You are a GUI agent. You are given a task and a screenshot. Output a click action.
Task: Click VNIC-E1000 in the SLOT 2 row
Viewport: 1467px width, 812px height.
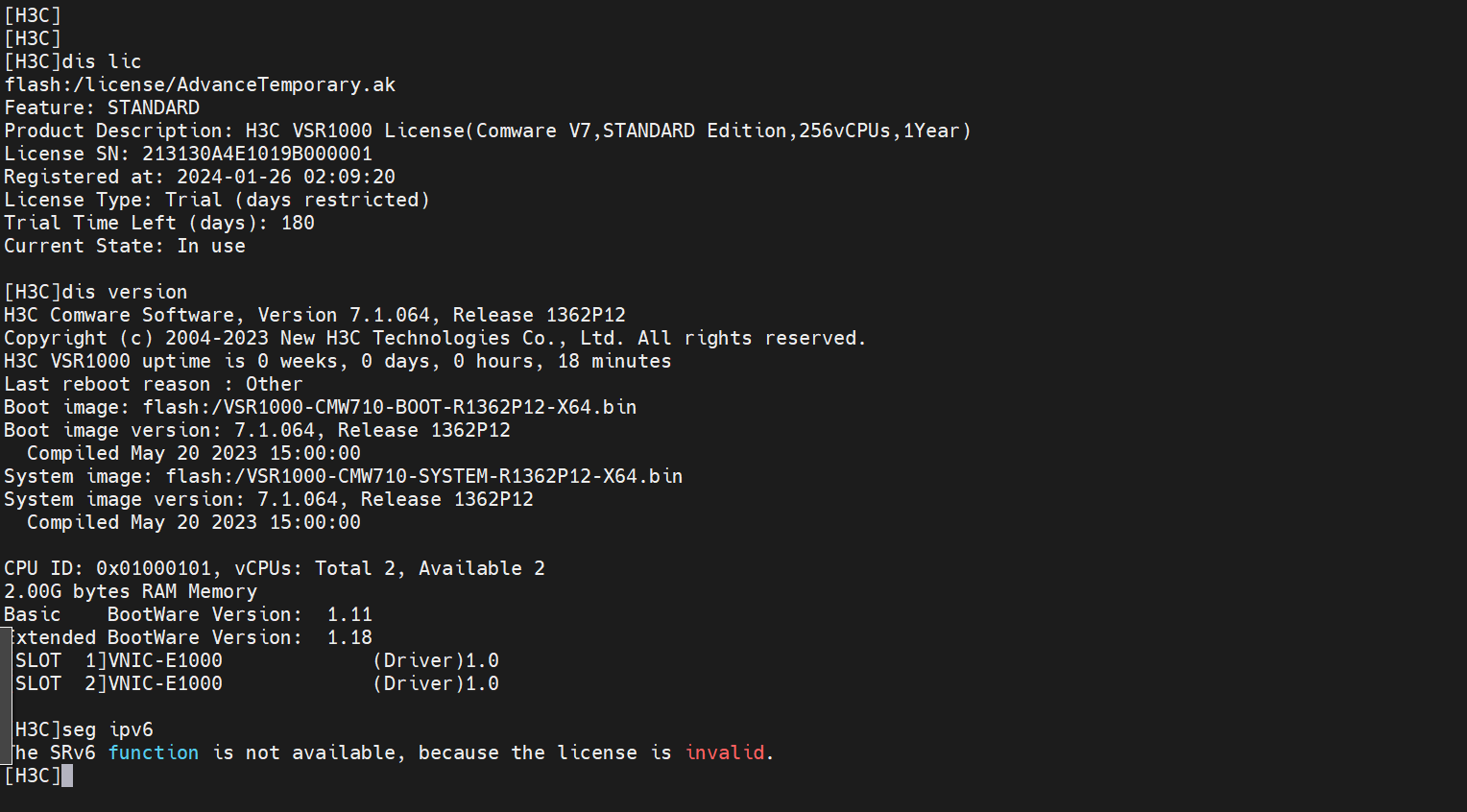pos(165,683)
